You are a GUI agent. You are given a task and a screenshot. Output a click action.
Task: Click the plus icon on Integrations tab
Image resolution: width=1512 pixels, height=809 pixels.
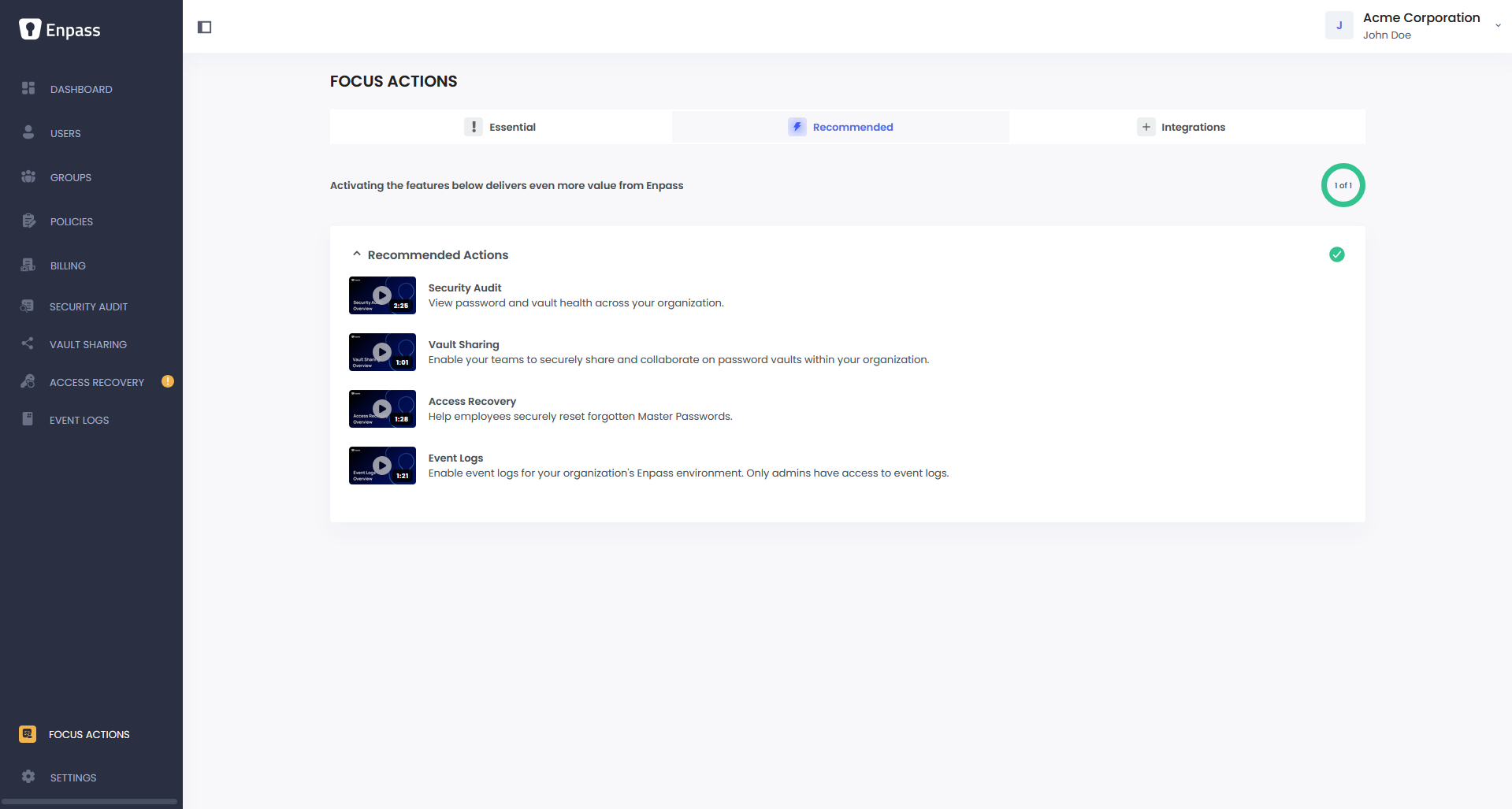[1146, 127]
